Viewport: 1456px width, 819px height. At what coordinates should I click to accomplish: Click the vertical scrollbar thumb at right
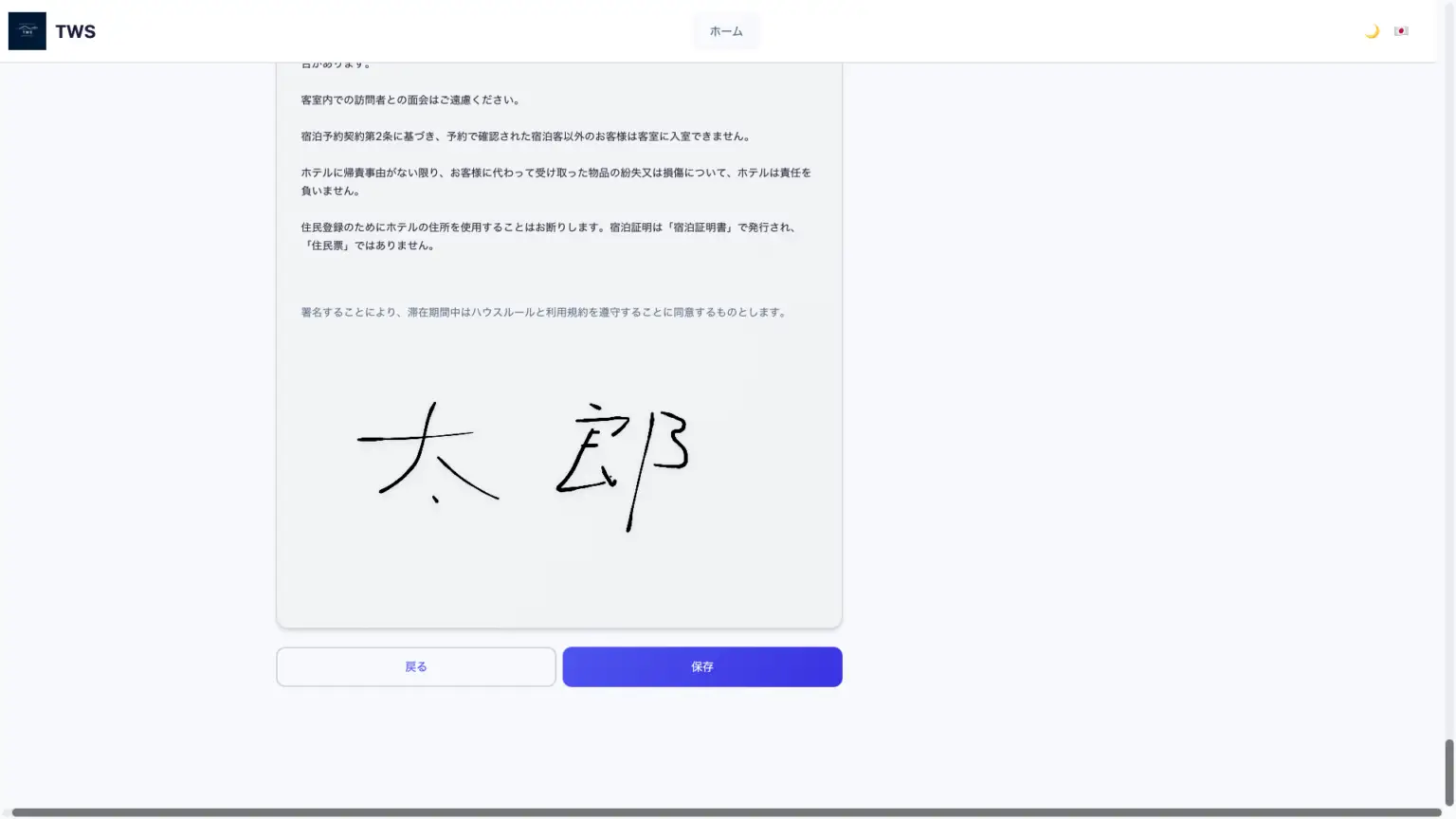click(1448, 773)
